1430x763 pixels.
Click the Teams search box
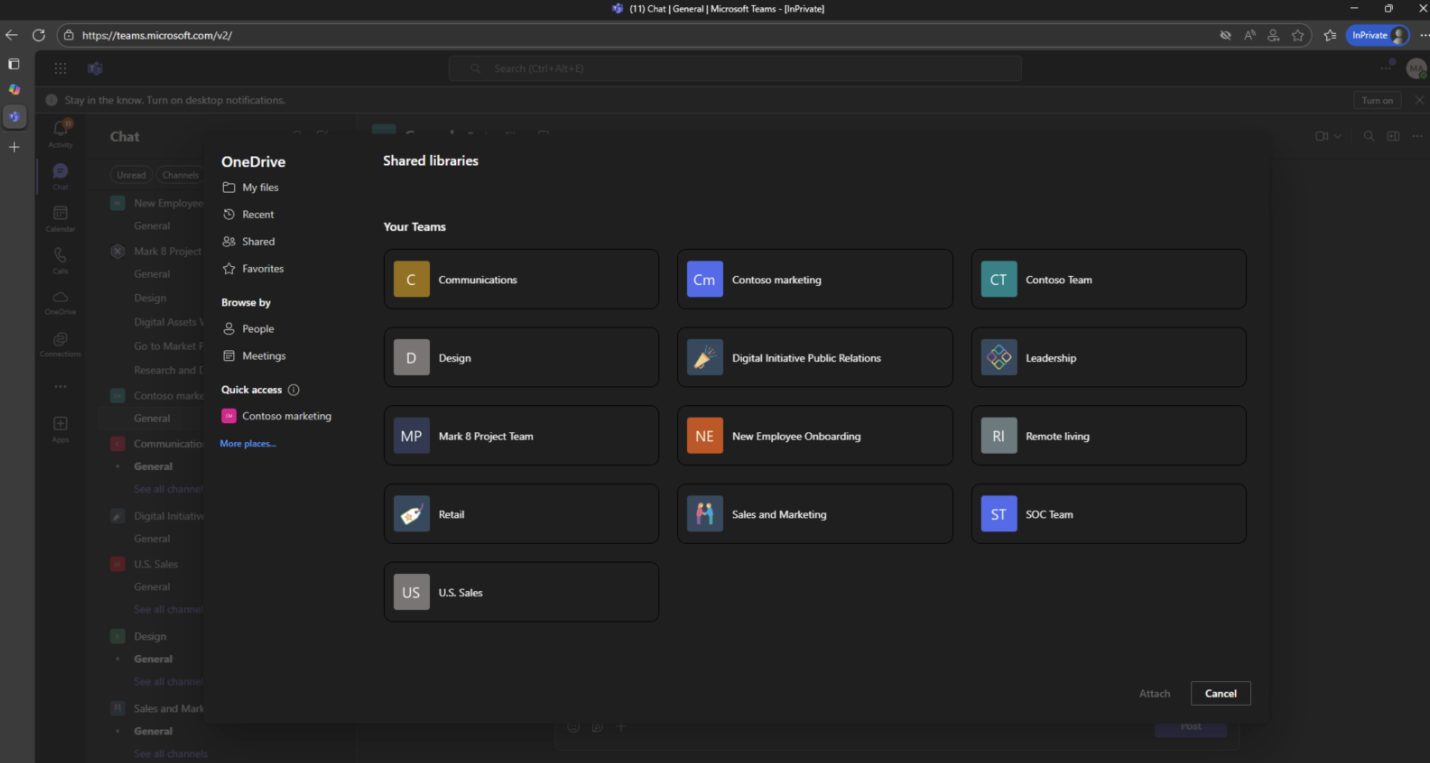(735, 68)
